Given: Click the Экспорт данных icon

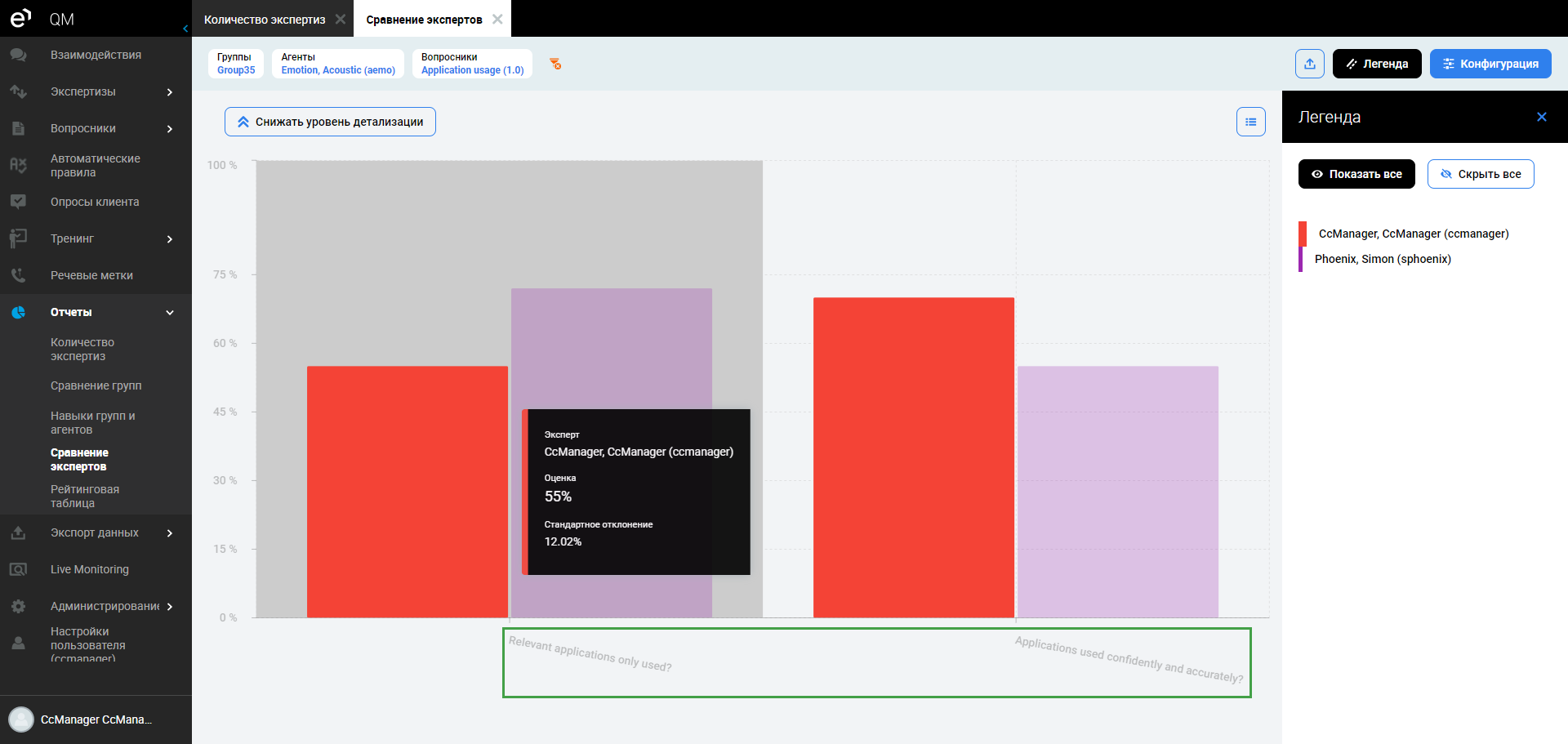Looking at the screenshot, I should click(x=18, y=532).
